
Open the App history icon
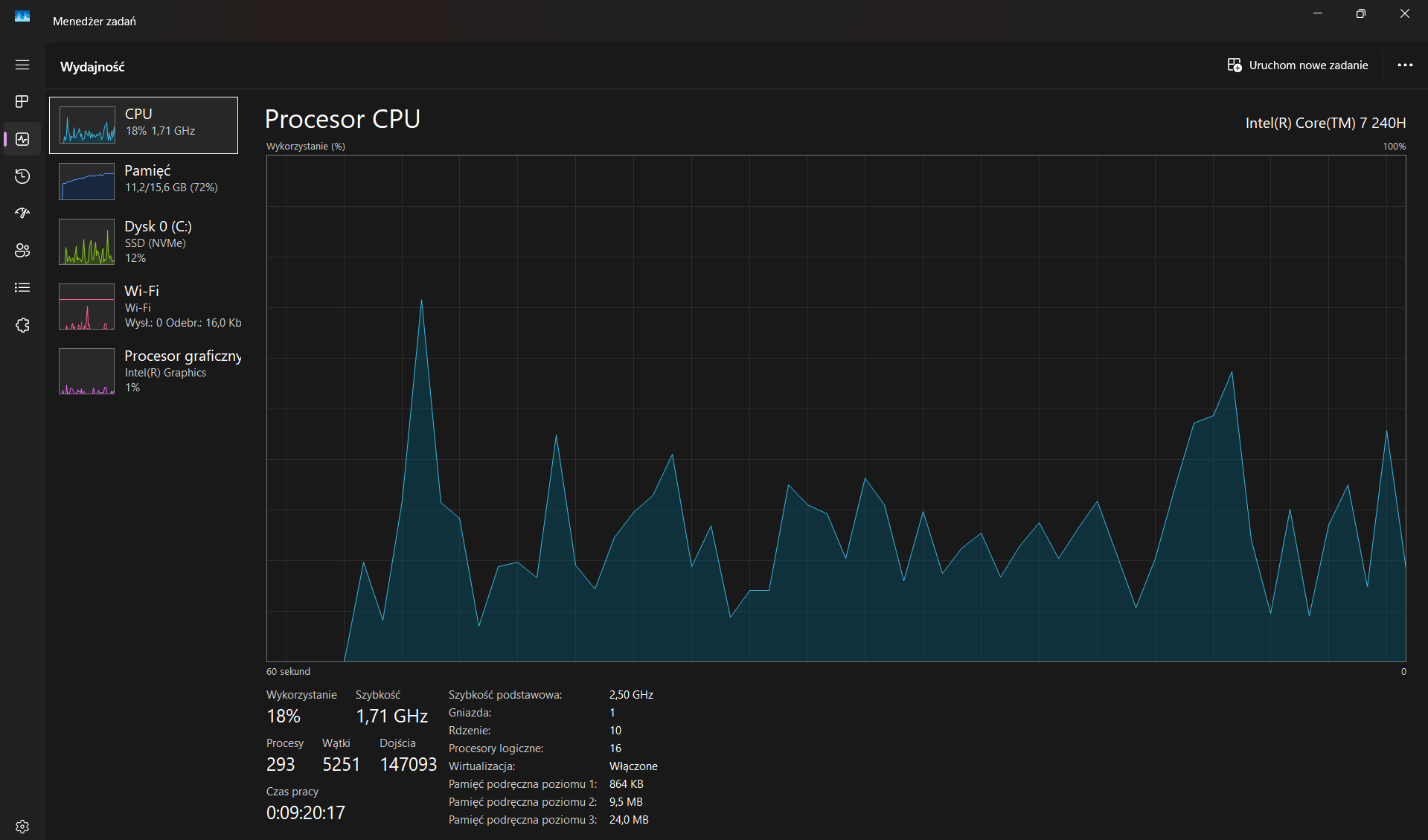22,176
